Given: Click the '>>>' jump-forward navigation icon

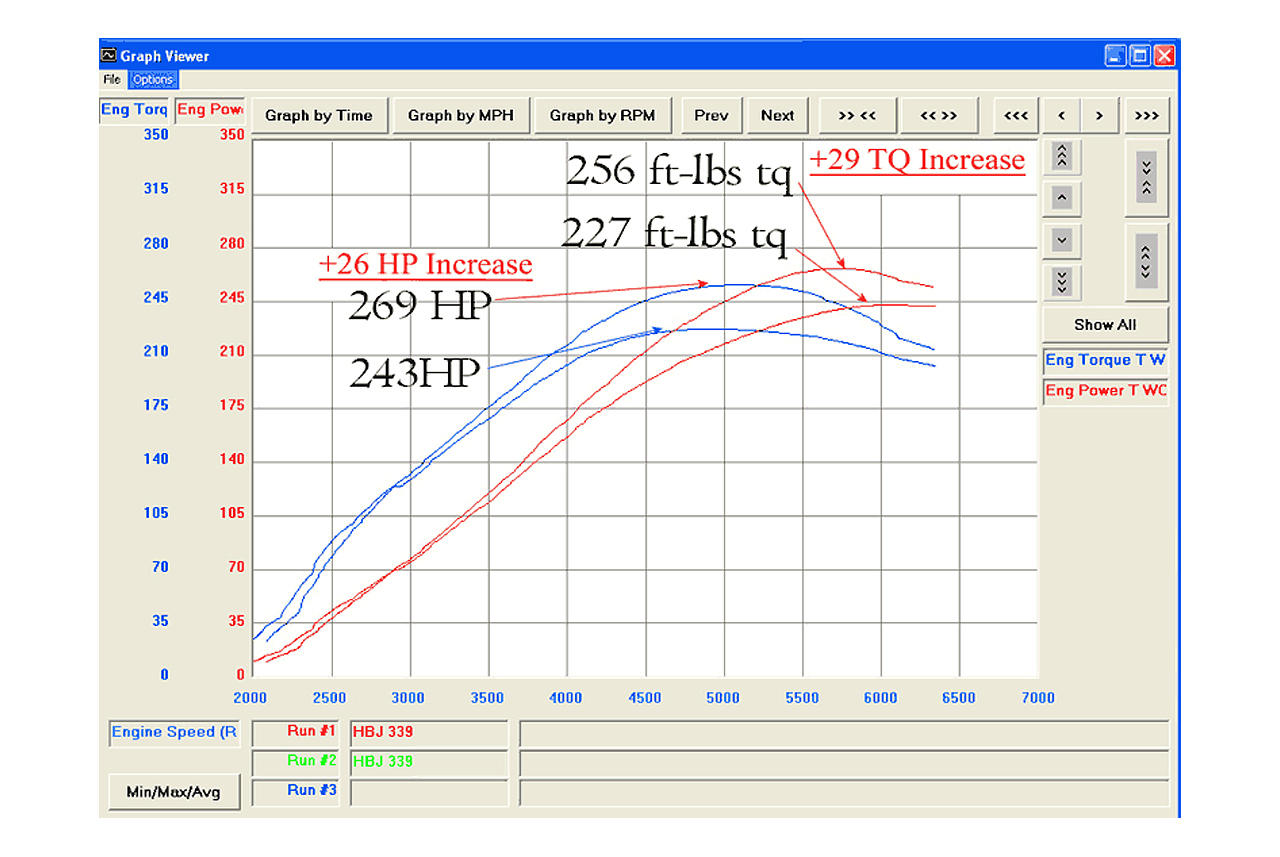Looking at the screenshot, I should click(1146, 115).
